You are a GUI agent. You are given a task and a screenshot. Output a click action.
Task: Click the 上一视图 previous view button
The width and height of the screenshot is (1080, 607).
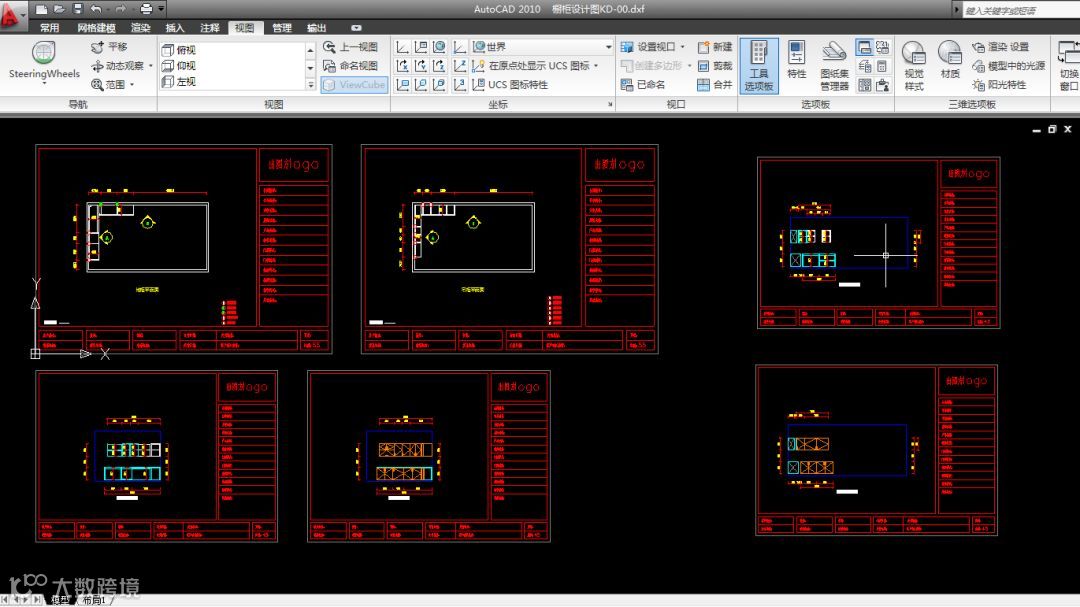coord(351,47)
